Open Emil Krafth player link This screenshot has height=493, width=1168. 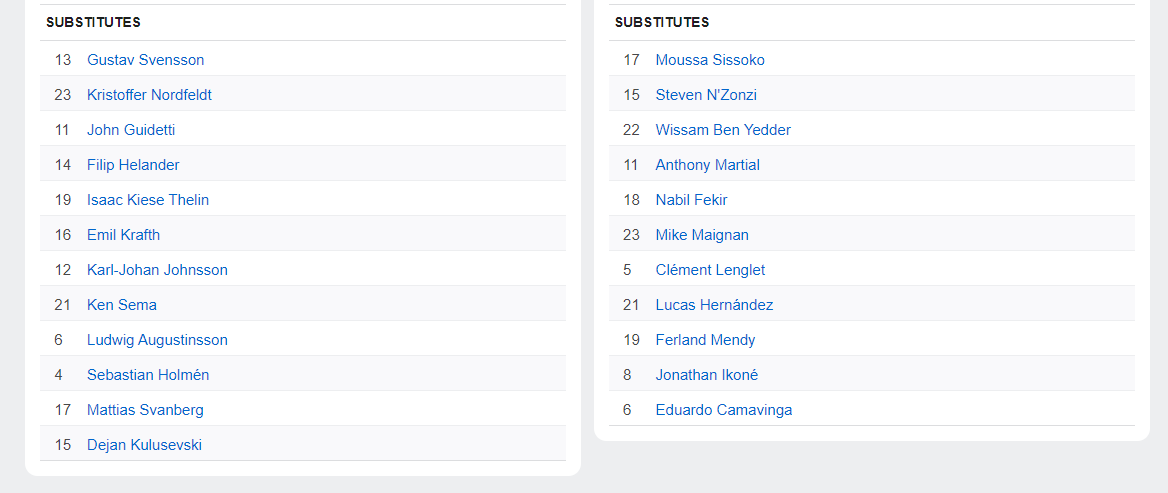(x=124, y=235)
